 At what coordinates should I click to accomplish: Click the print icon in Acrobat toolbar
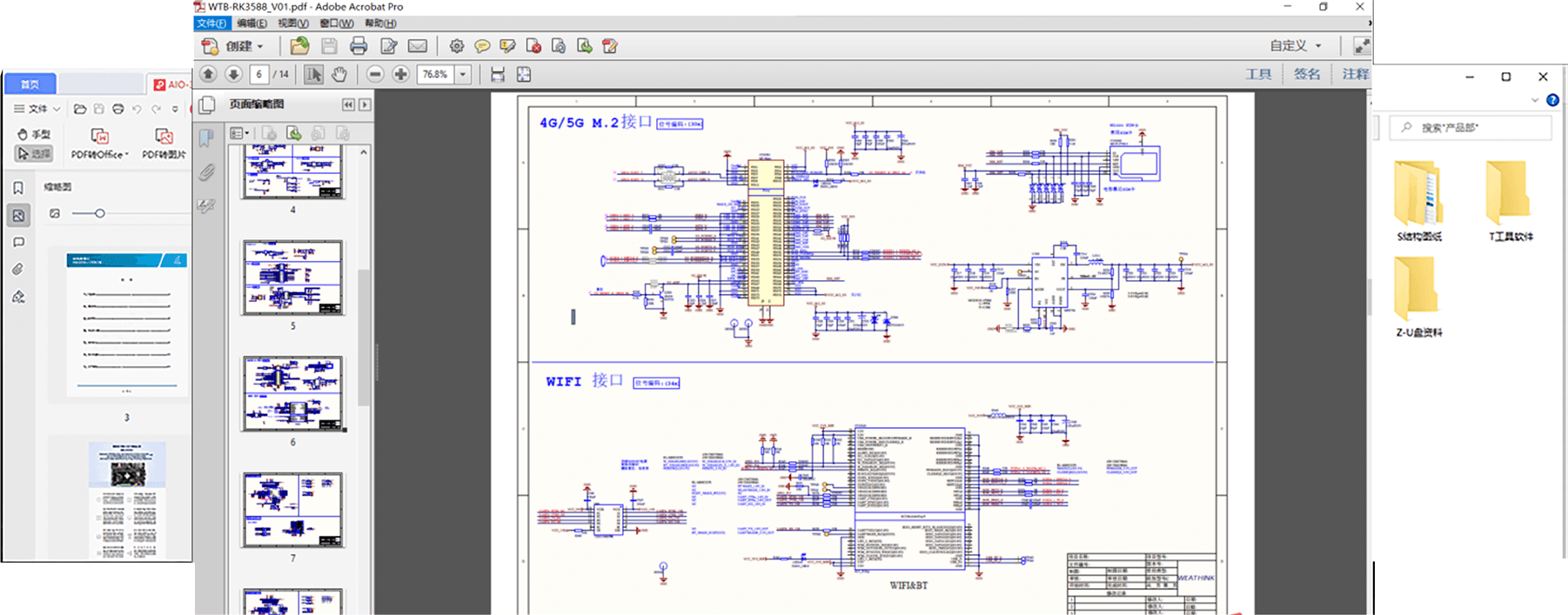358,46
